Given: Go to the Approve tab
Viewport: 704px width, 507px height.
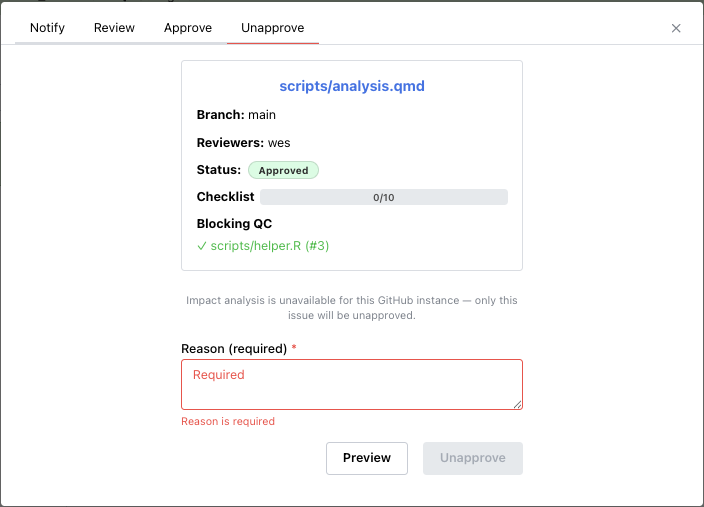Looking at the screenshot, I should click(x=188, y=28).
